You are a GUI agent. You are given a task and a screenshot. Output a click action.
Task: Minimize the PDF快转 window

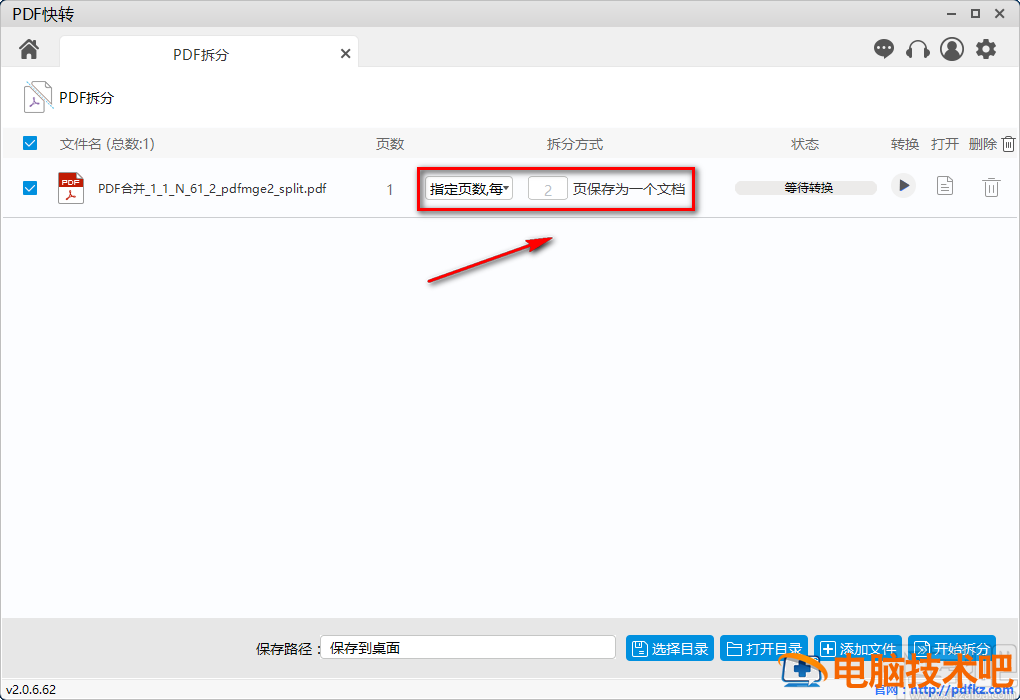point(951,14)
